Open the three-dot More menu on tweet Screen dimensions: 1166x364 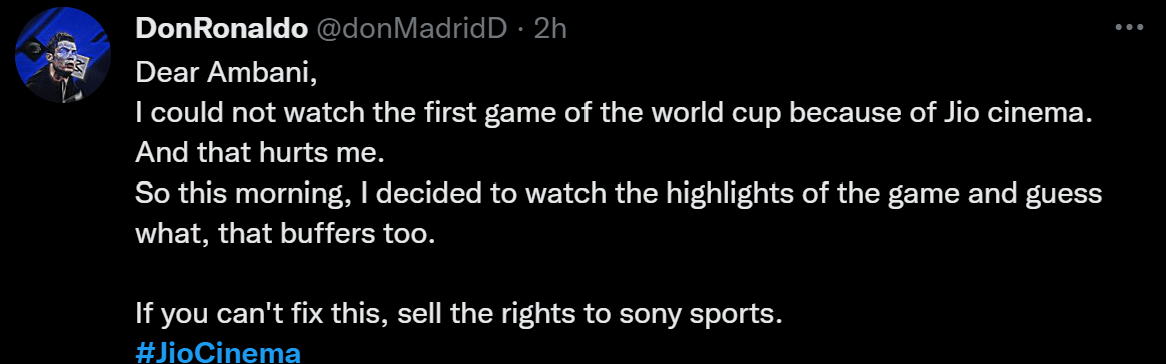tap(1129, 28)
